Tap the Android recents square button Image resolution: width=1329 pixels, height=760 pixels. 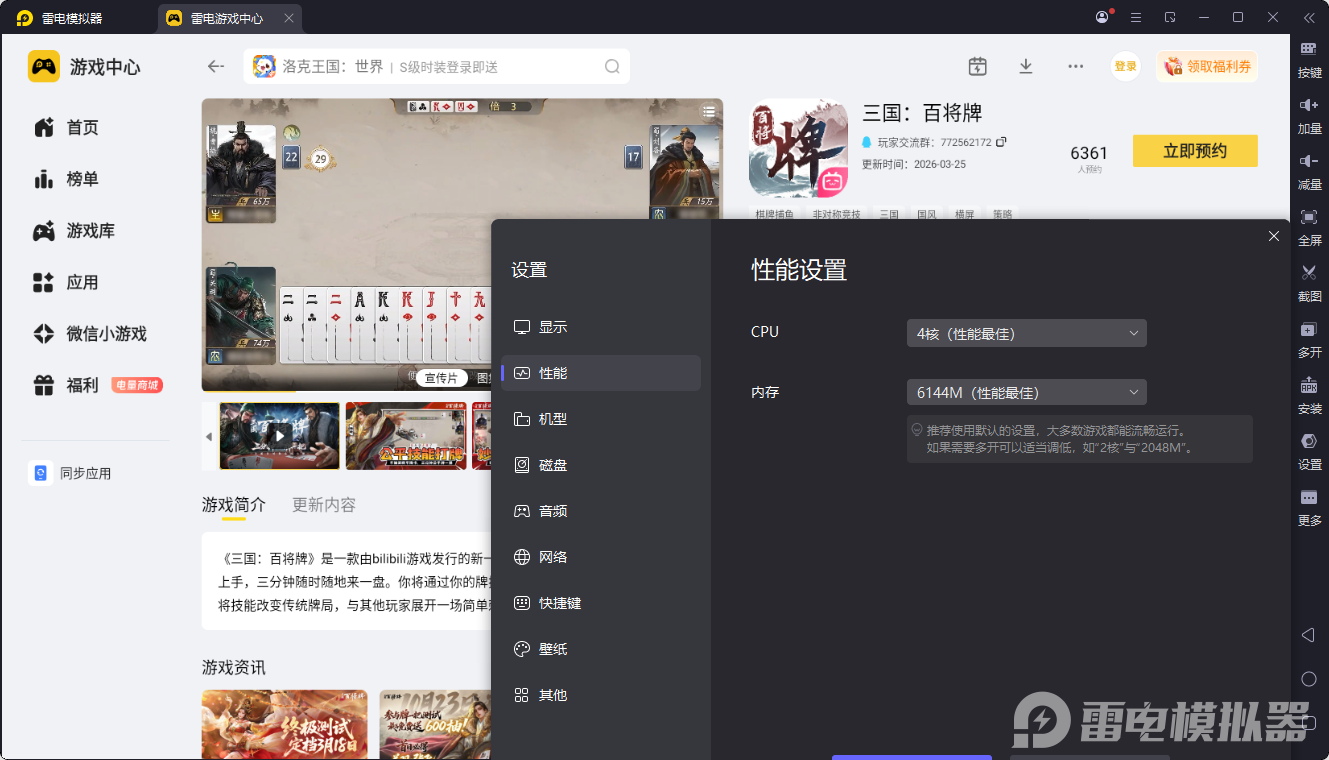tap(1308, 723)
